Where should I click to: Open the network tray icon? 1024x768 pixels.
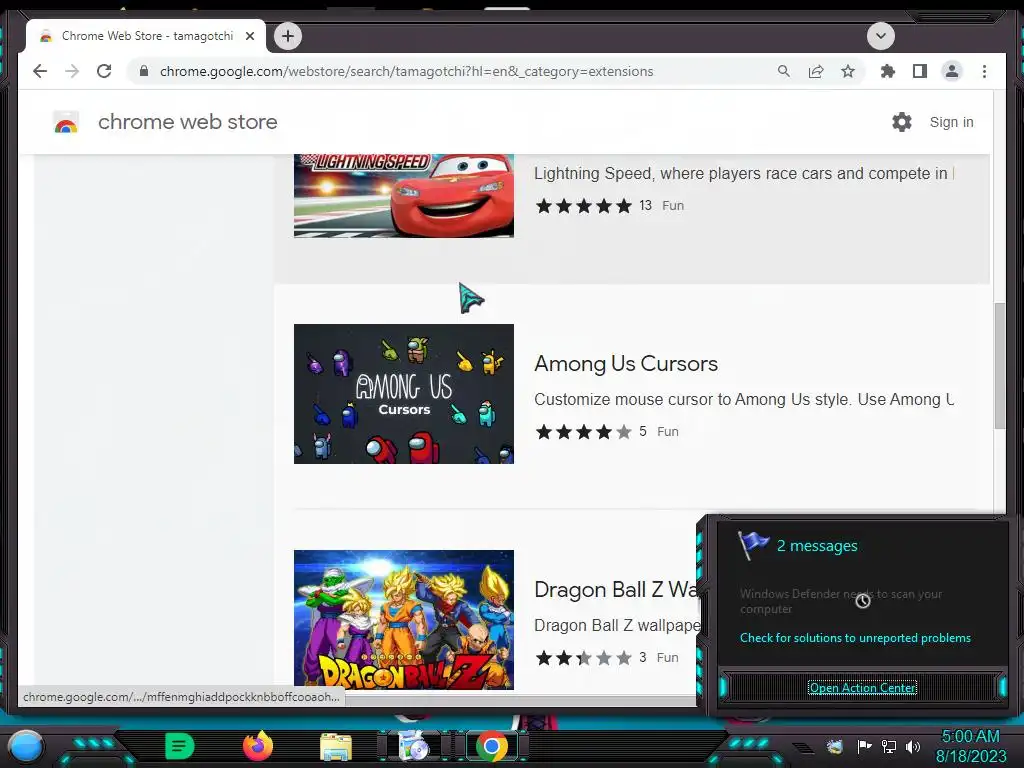pos(889,746)
